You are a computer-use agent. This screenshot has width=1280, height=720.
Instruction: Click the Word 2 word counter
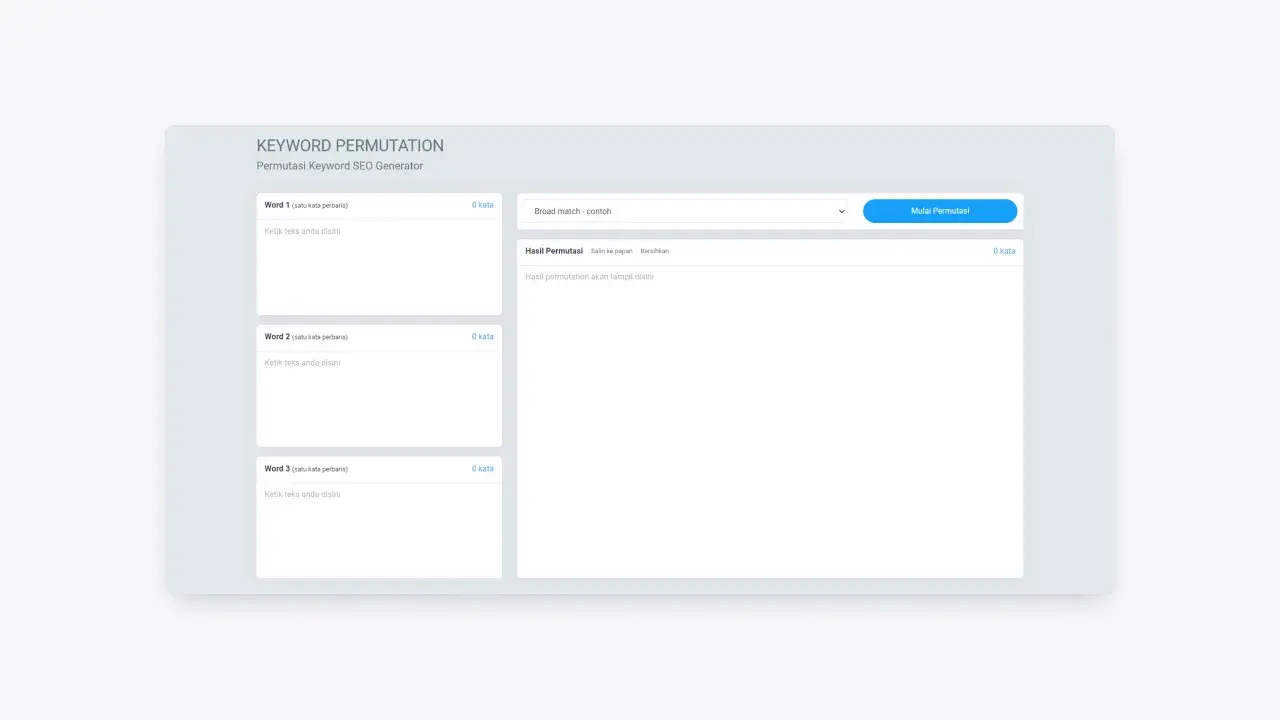coord(482,337)
